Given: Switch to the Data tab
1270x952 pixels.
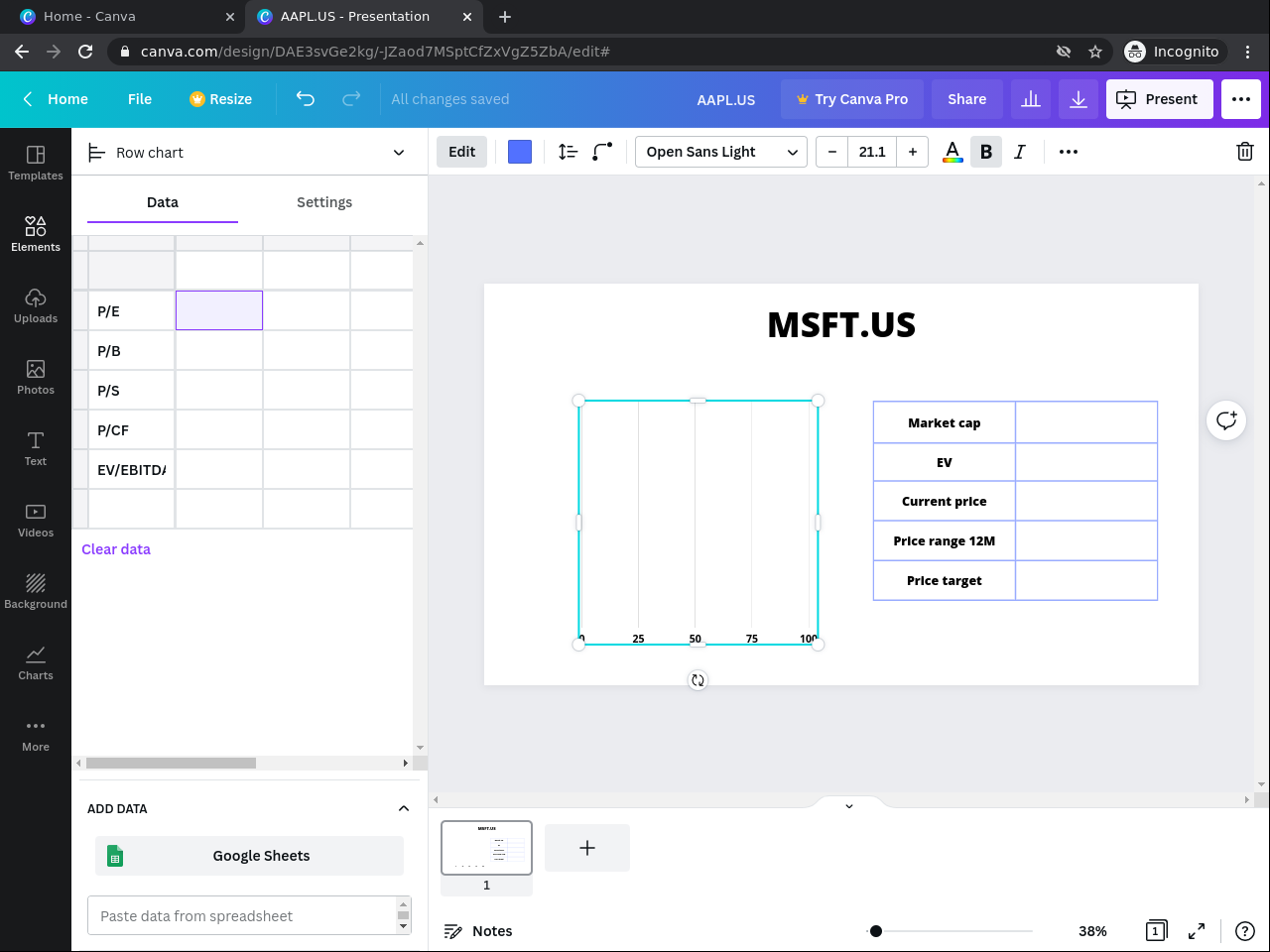Looking at the screenshot, I should coord(163,202).
